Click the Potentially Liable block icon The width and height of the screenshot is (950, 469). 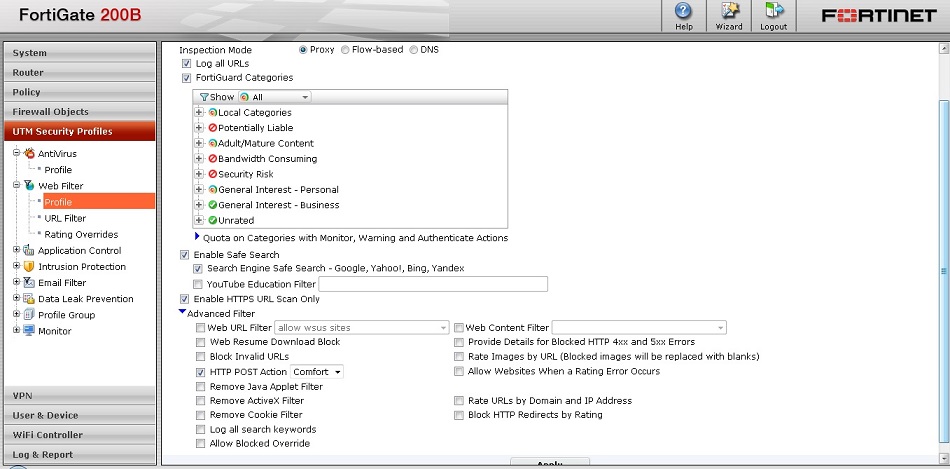(x=213, y=128)
